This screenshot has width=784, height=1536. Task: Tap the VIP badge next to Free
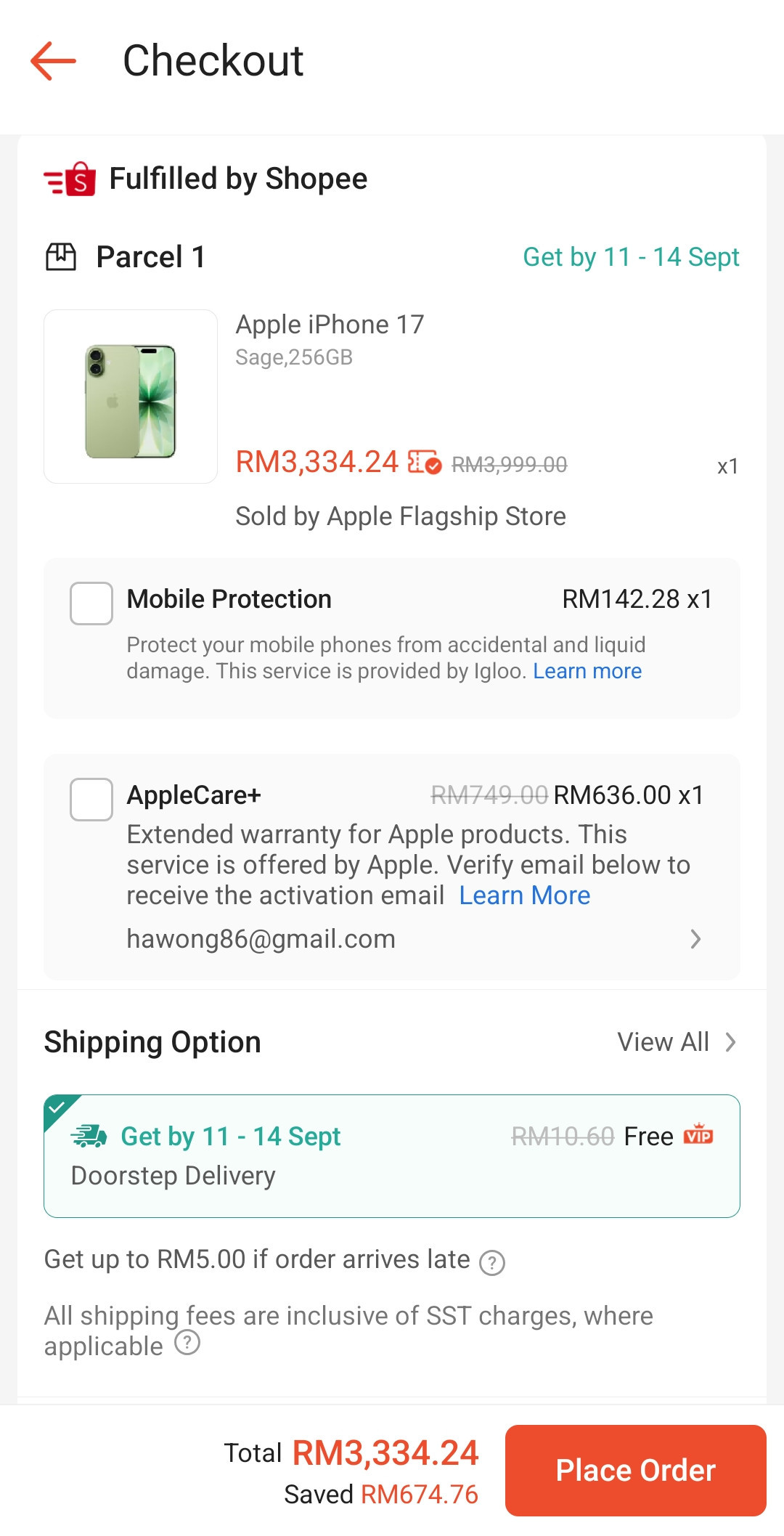(x=698, y=1134)
